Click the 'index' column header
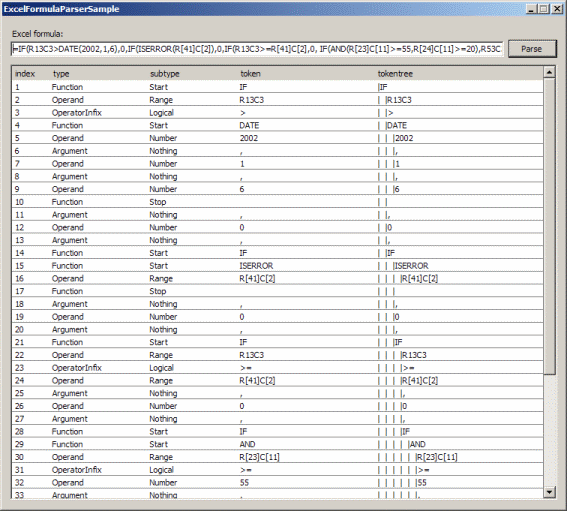 (25, 74)
